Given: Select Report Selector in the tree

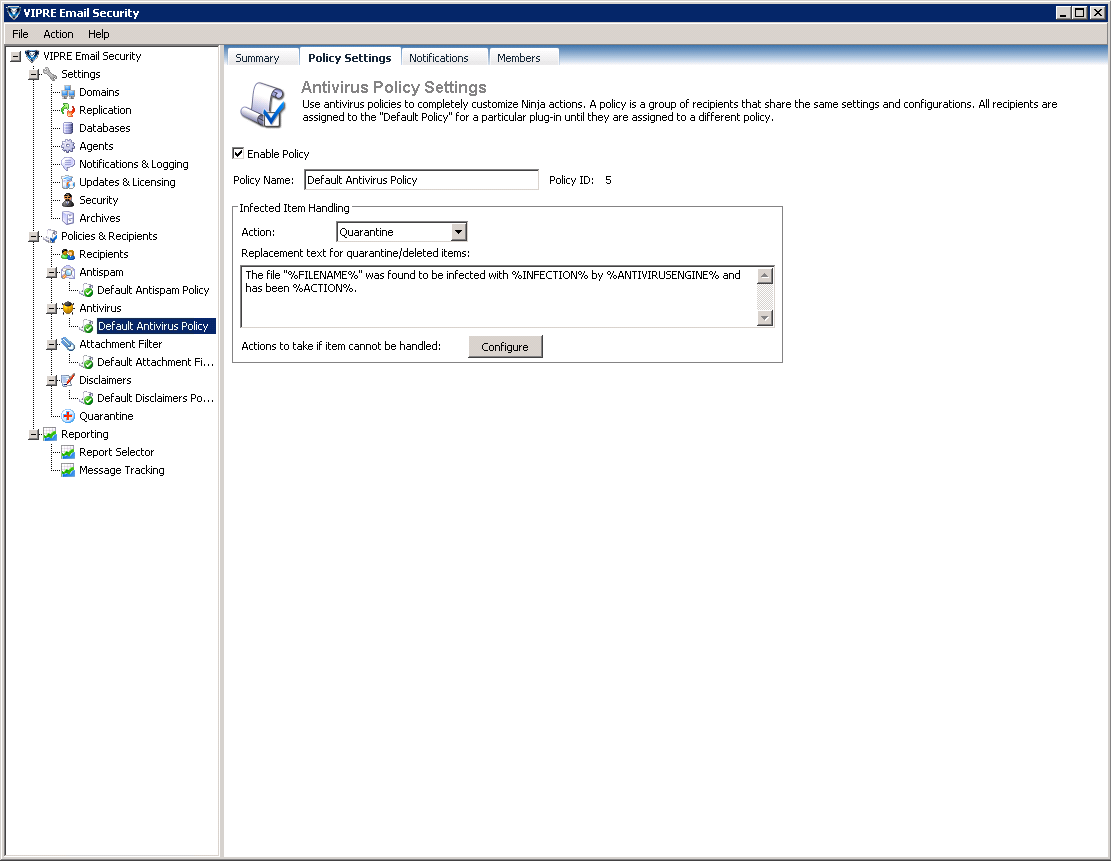Looking at the screenshot, I should 116,452.
